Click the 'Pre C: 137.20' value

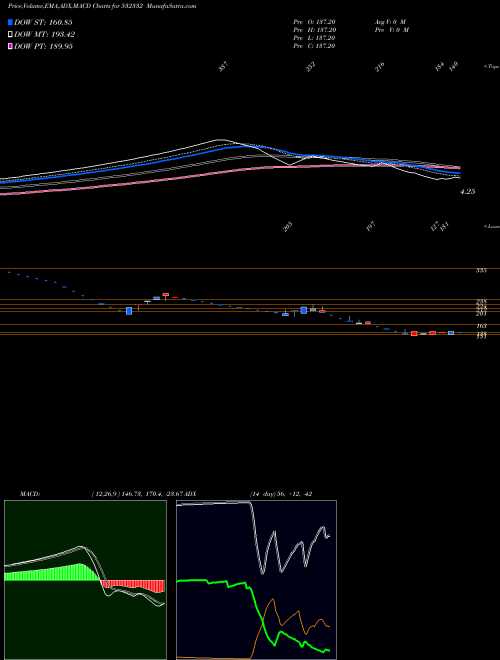[x=314, y=46]
